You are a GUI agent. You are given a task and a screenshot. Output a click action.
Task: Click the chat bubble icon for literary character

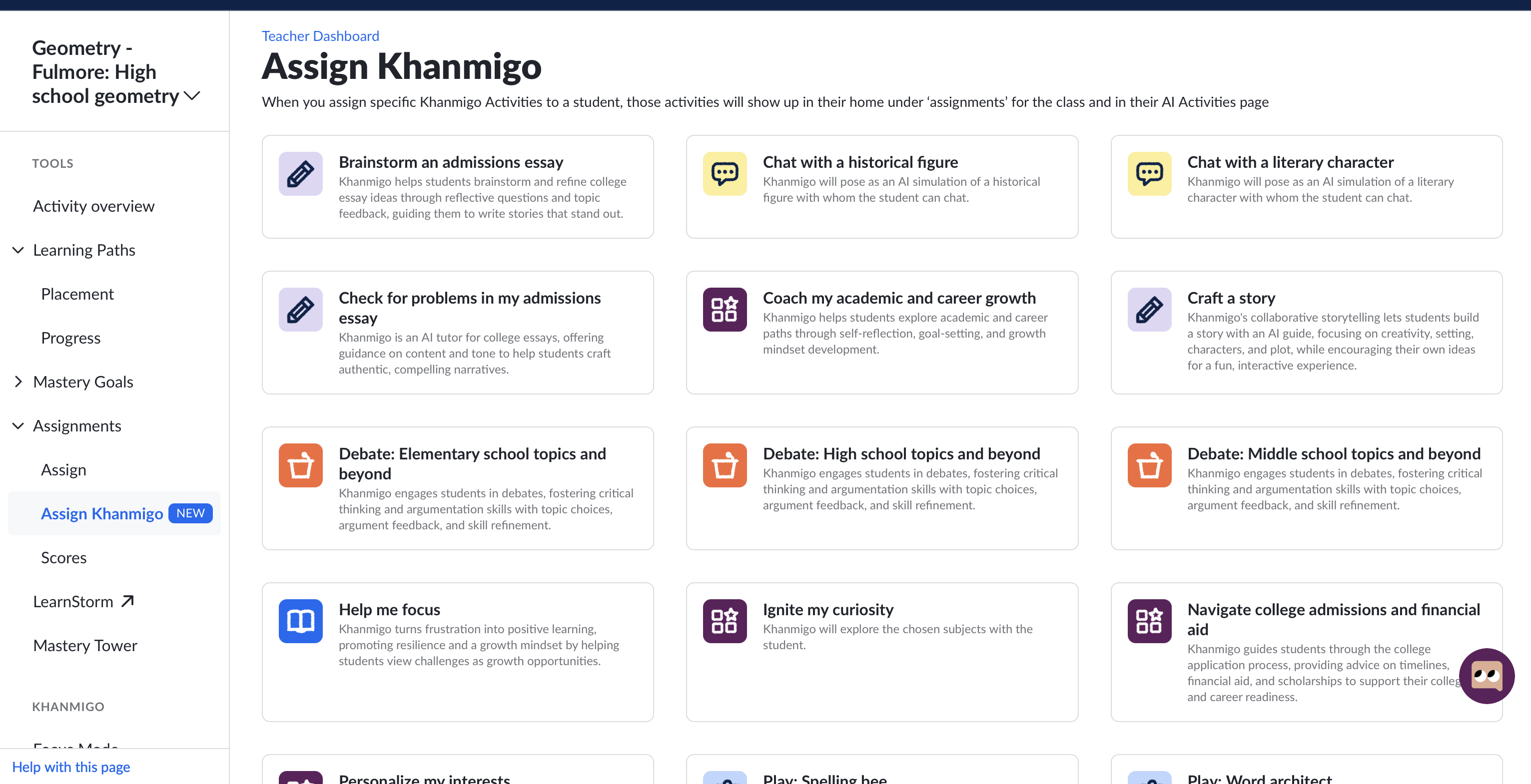click(x=1149, y=173)
